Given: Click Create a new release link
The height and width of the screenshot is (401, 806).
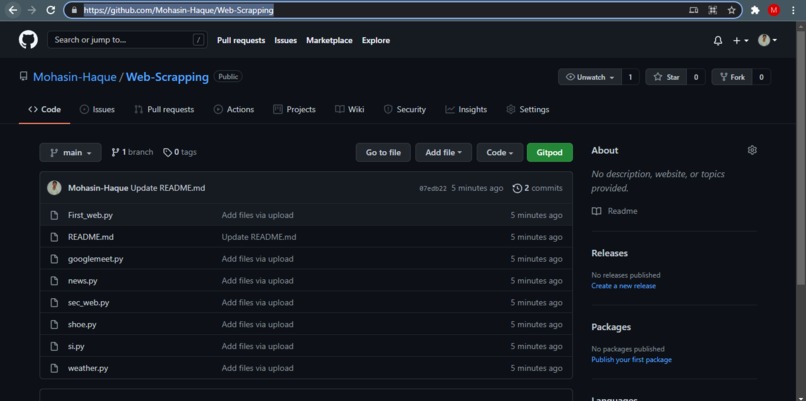Looking at the screenshot, I should tap(624, 286).
